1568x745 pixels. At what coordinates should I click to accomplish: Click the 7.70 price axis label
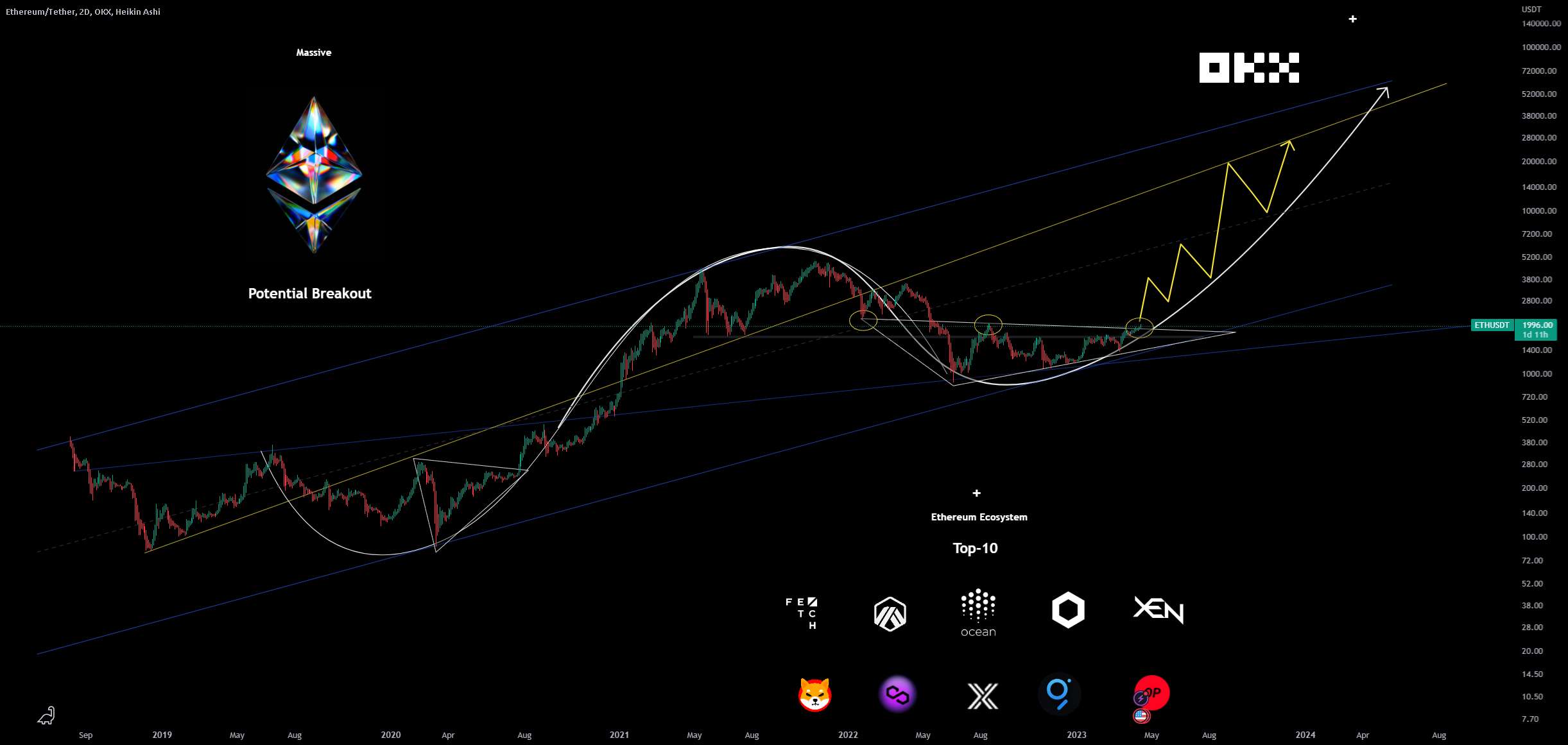pyautogui.click(x=1530, y=719)
